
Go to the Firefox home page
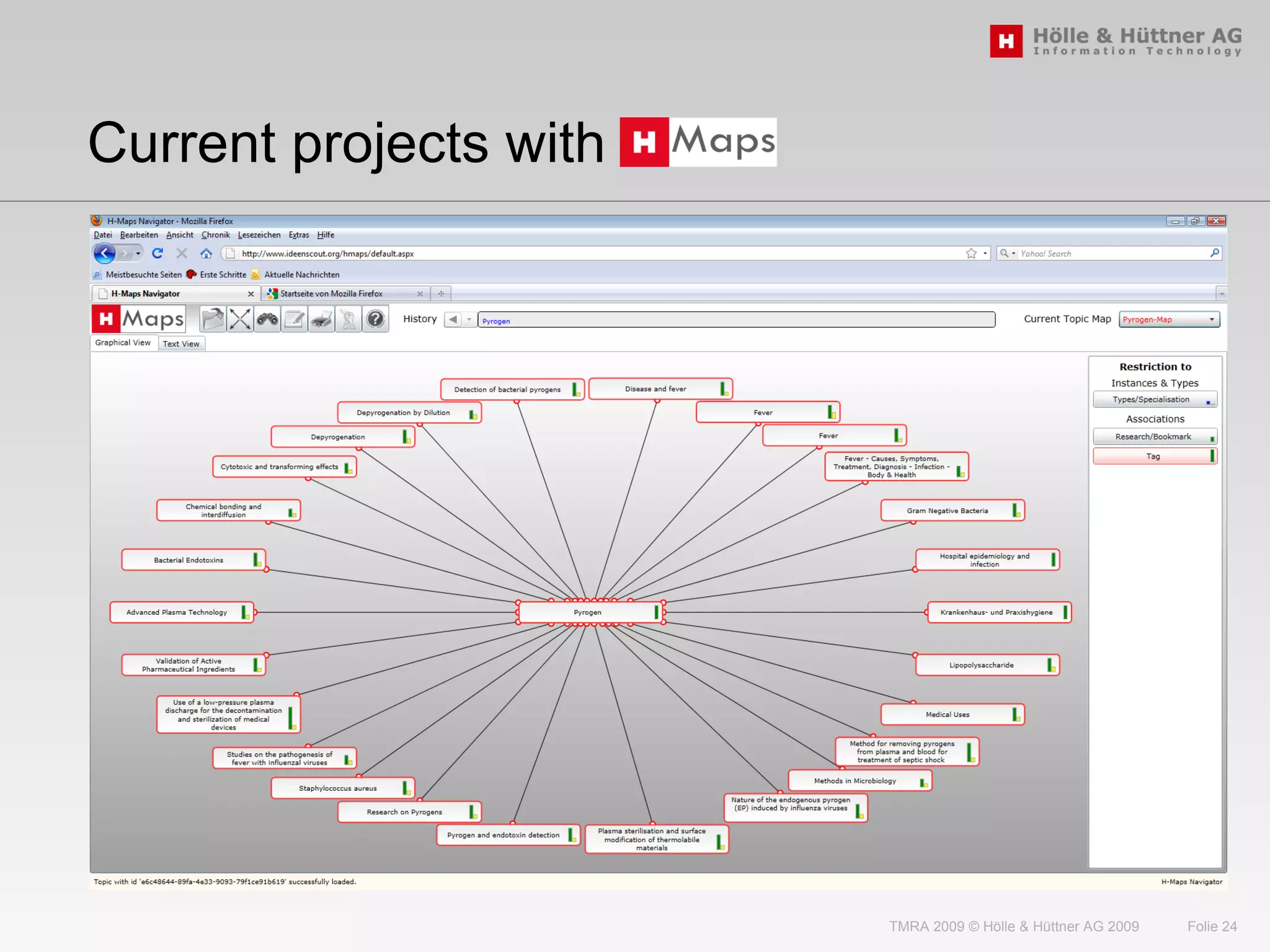(x=206, y=253)
